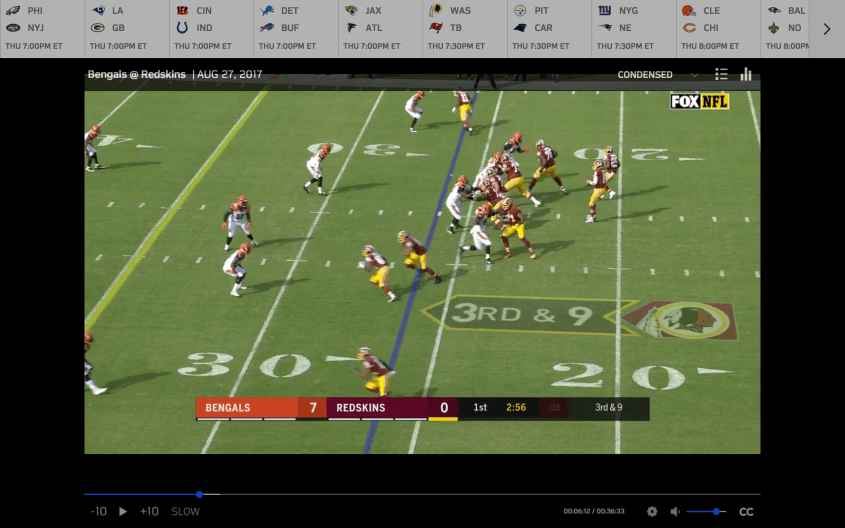Toggle closed captions with CC
Image resolution: width=845 pixels, height=528 pixels.
(x=746, y=511)
